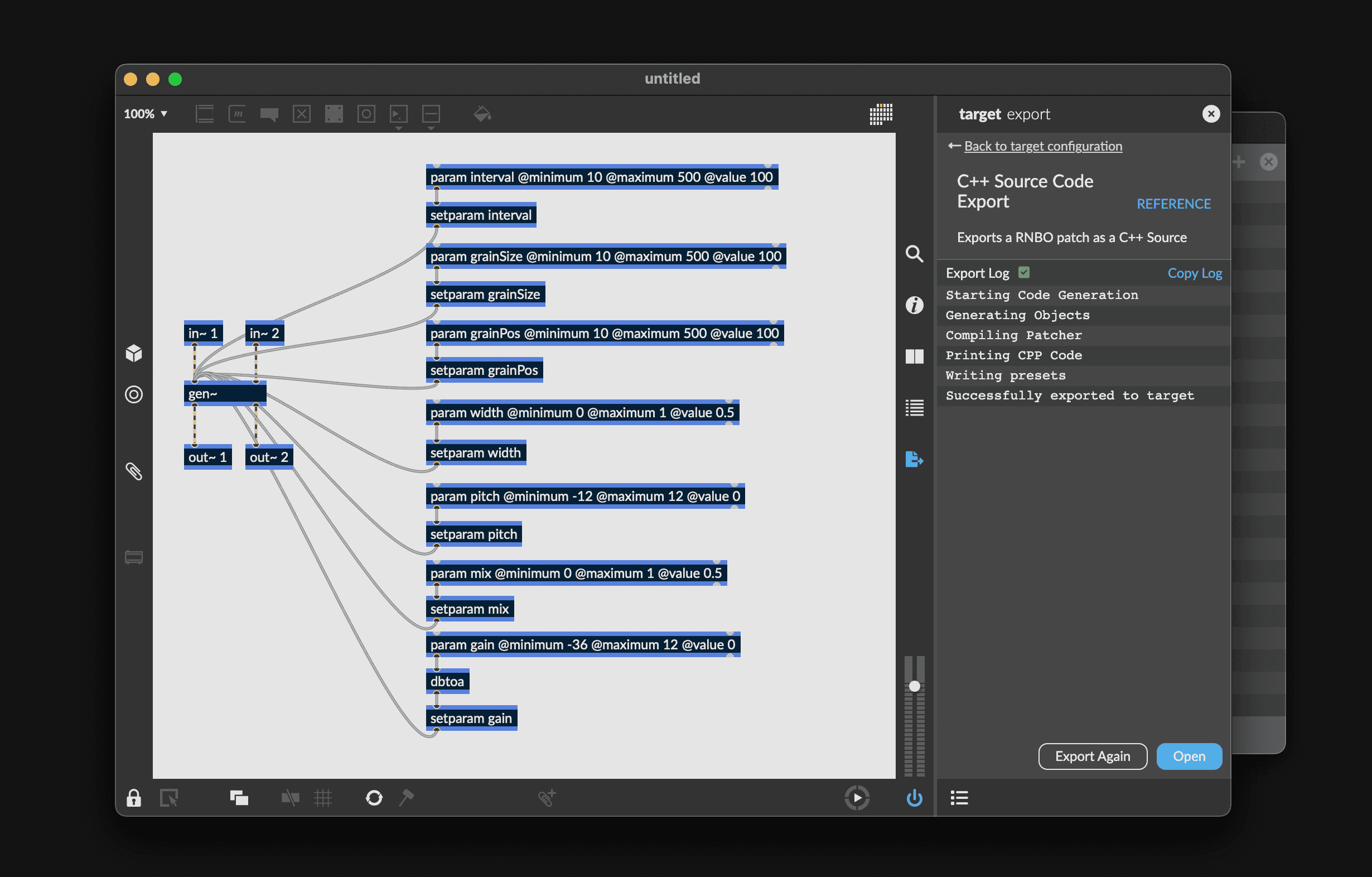Click Back to target configuration link
The image size is (1372, 877).
(x=1043, y=146)
